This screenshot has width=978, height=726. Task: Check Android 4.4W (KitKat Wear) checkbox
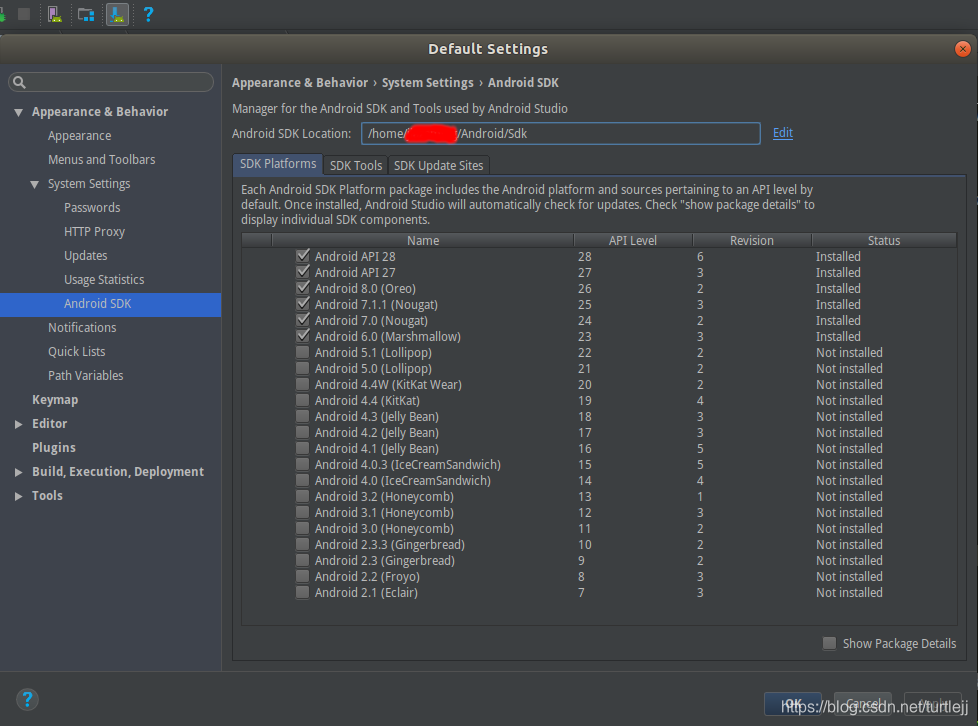[303, 384]
